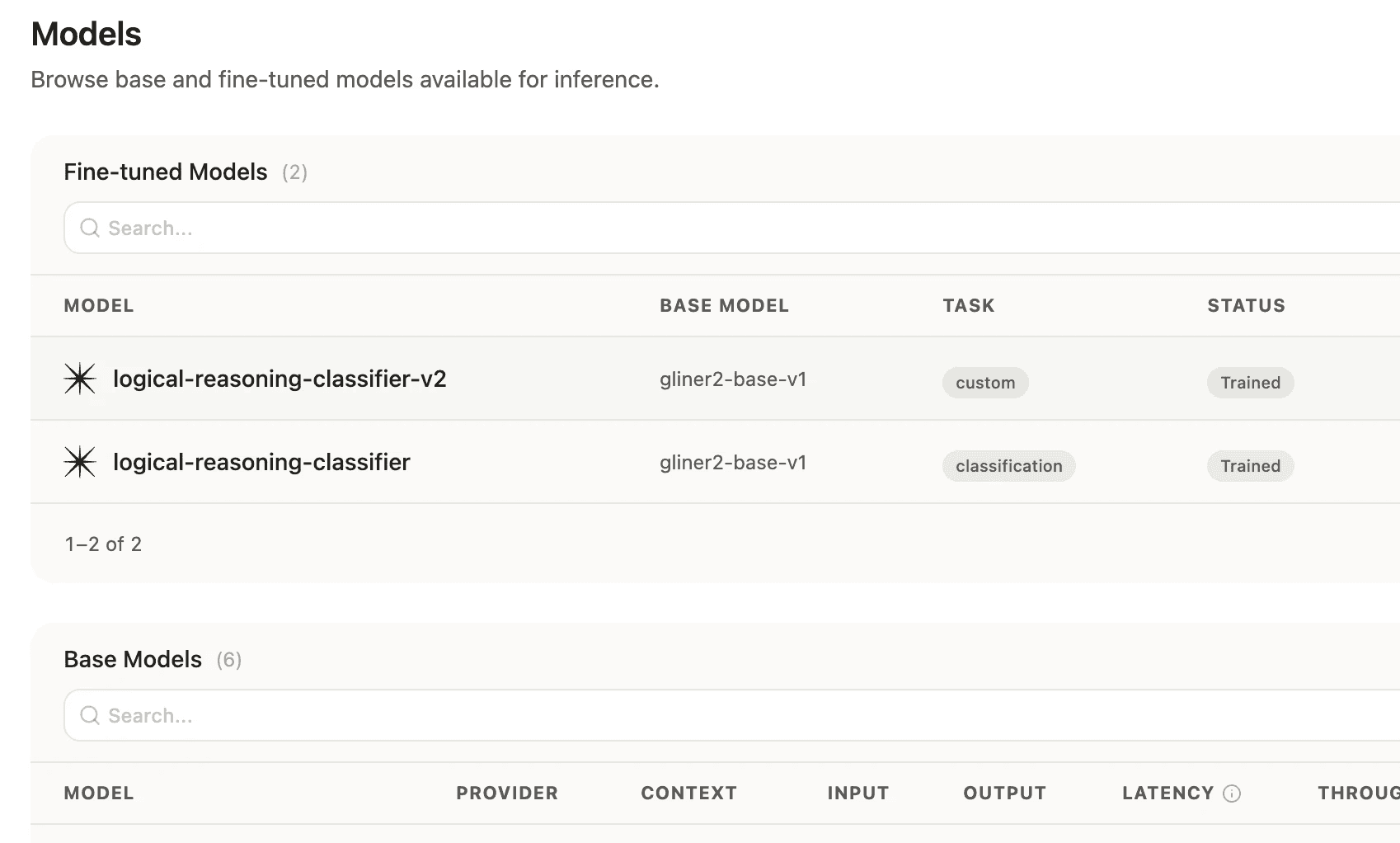This screenshot has width=1400, height=843.
Task: Sort base models by Latency column
Action: [1167, 794]
